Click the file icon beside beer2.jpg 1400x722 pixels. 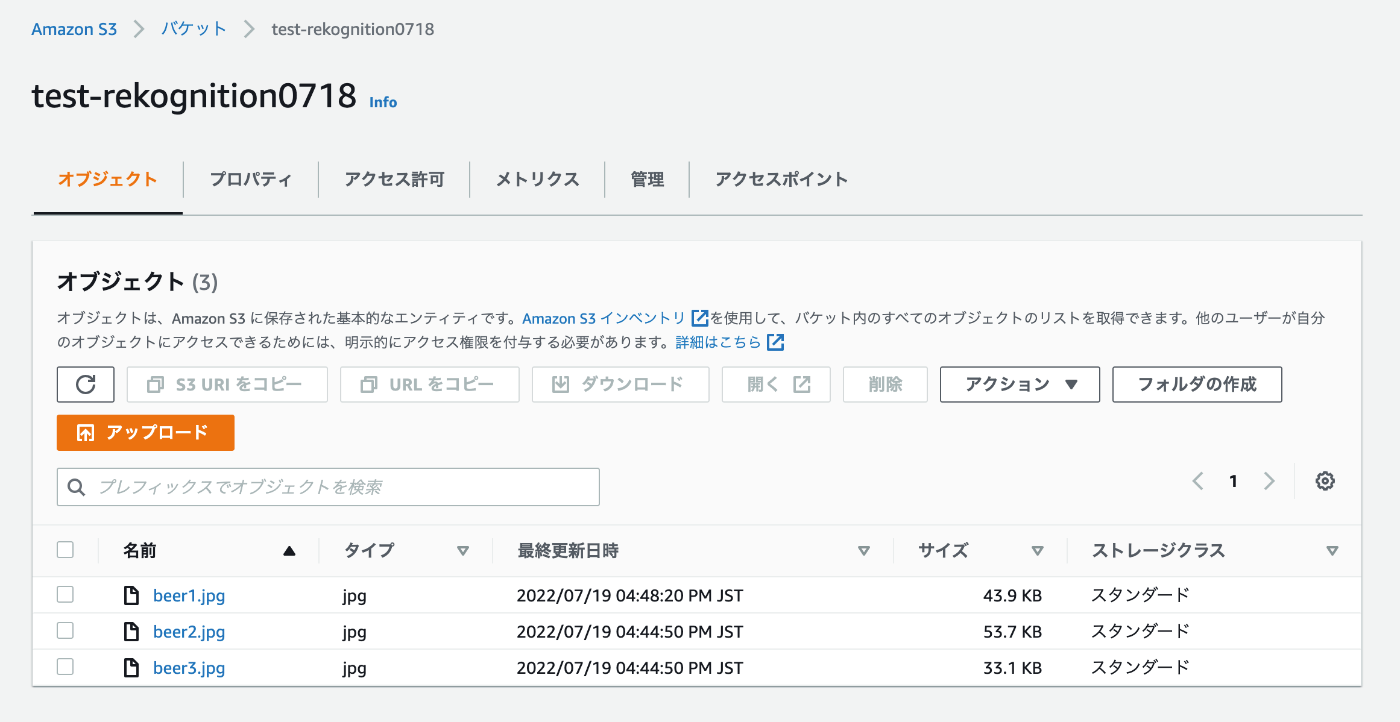click(131, 632)
